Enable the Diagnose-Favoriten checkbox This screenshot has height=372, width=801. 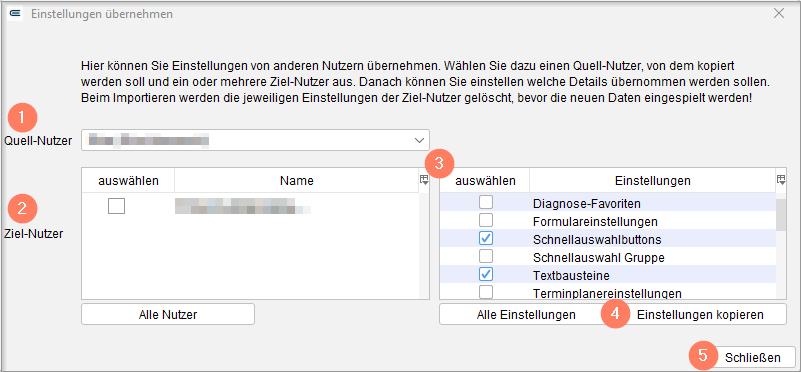(x=485, y=203)
